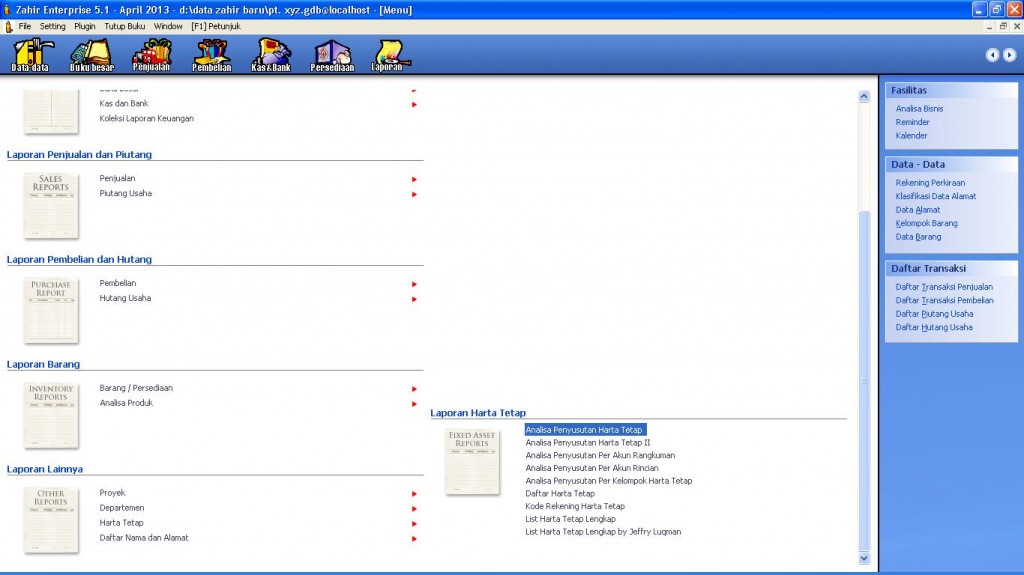Open the Analisa Bisnis link

tap(919, 109)
